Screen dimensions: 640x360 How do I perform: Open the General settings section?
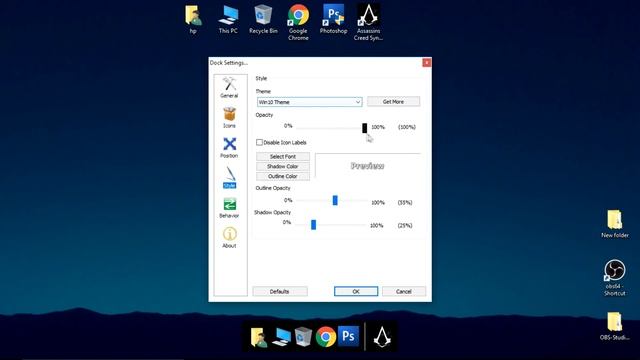click(229, 87)
